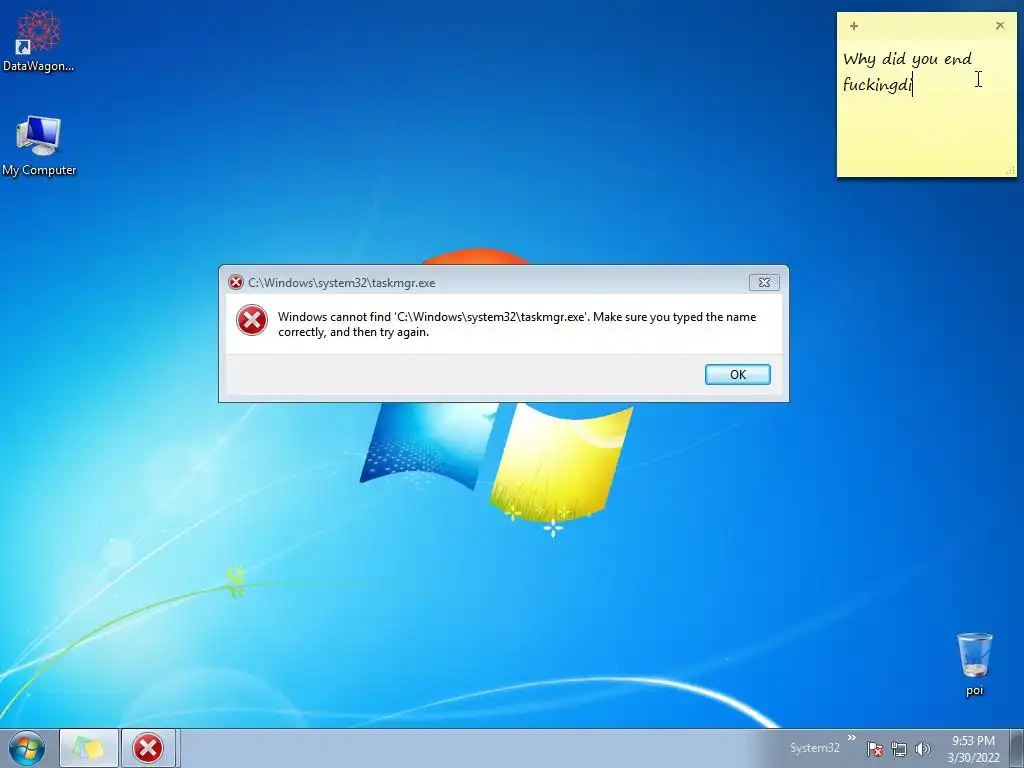
Task: Click the Show Desktop button
Action: (x=1018, y=748)
